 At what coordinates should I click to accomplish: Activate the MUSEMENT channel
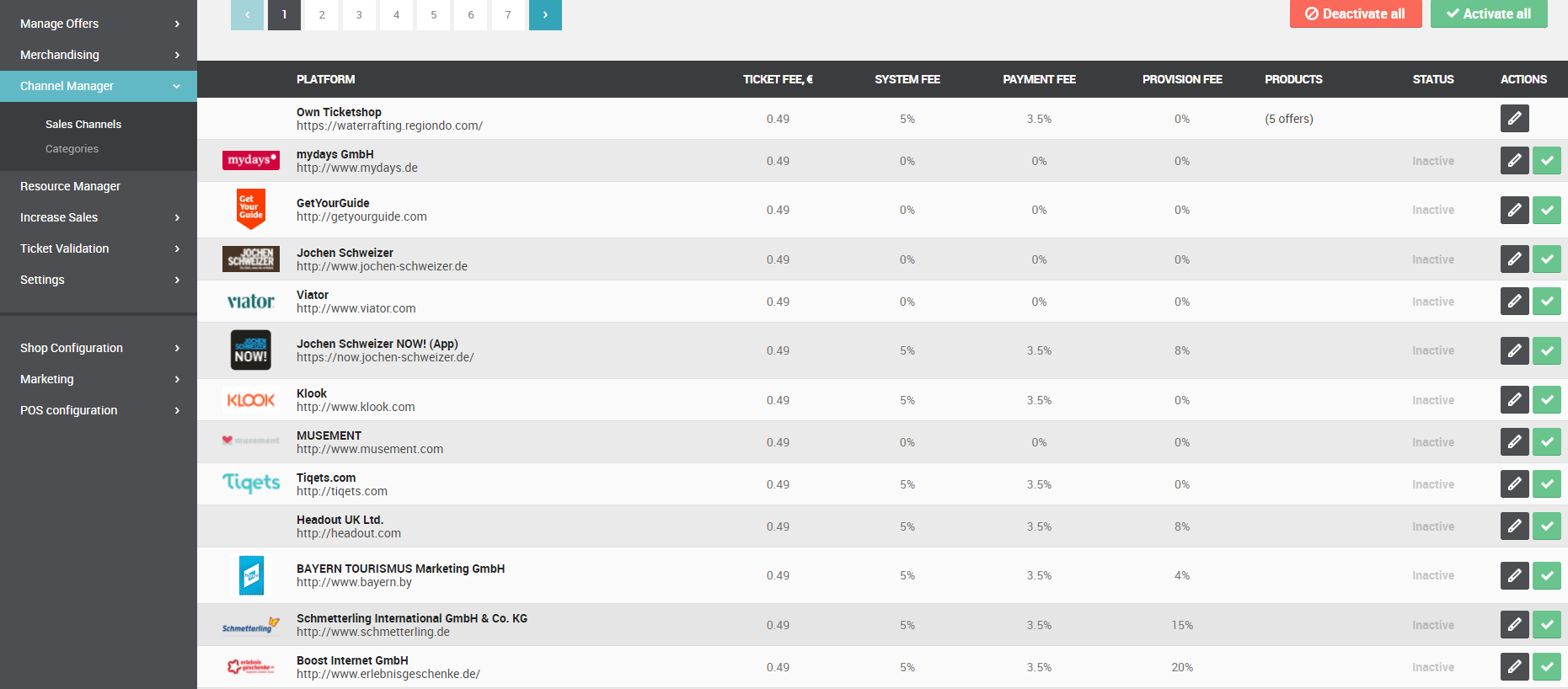(1547, 442)
